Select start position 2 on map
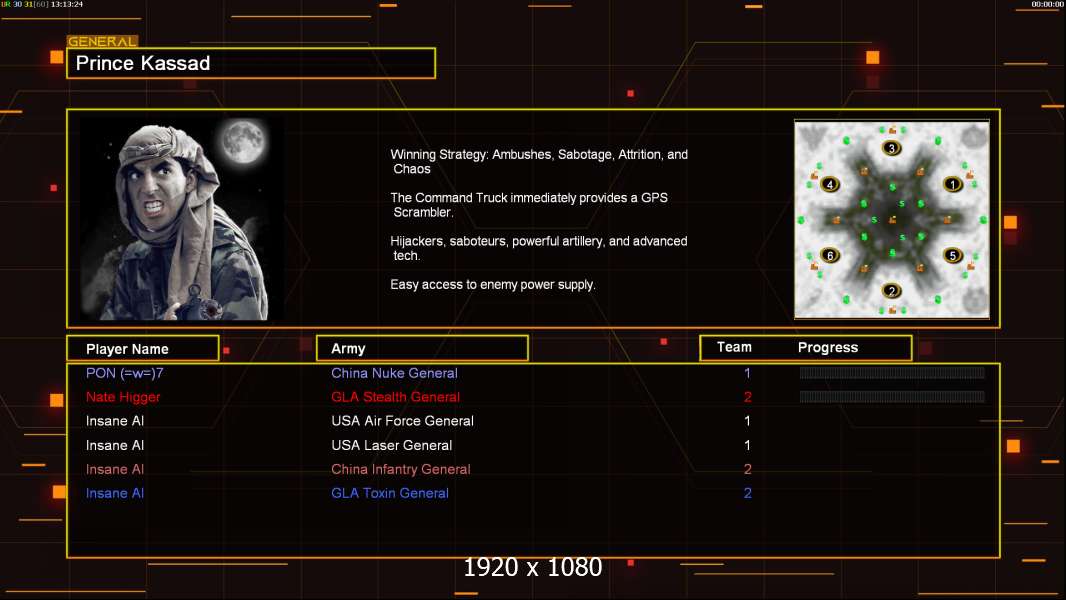1066x600 pixels. pos(891,291)
